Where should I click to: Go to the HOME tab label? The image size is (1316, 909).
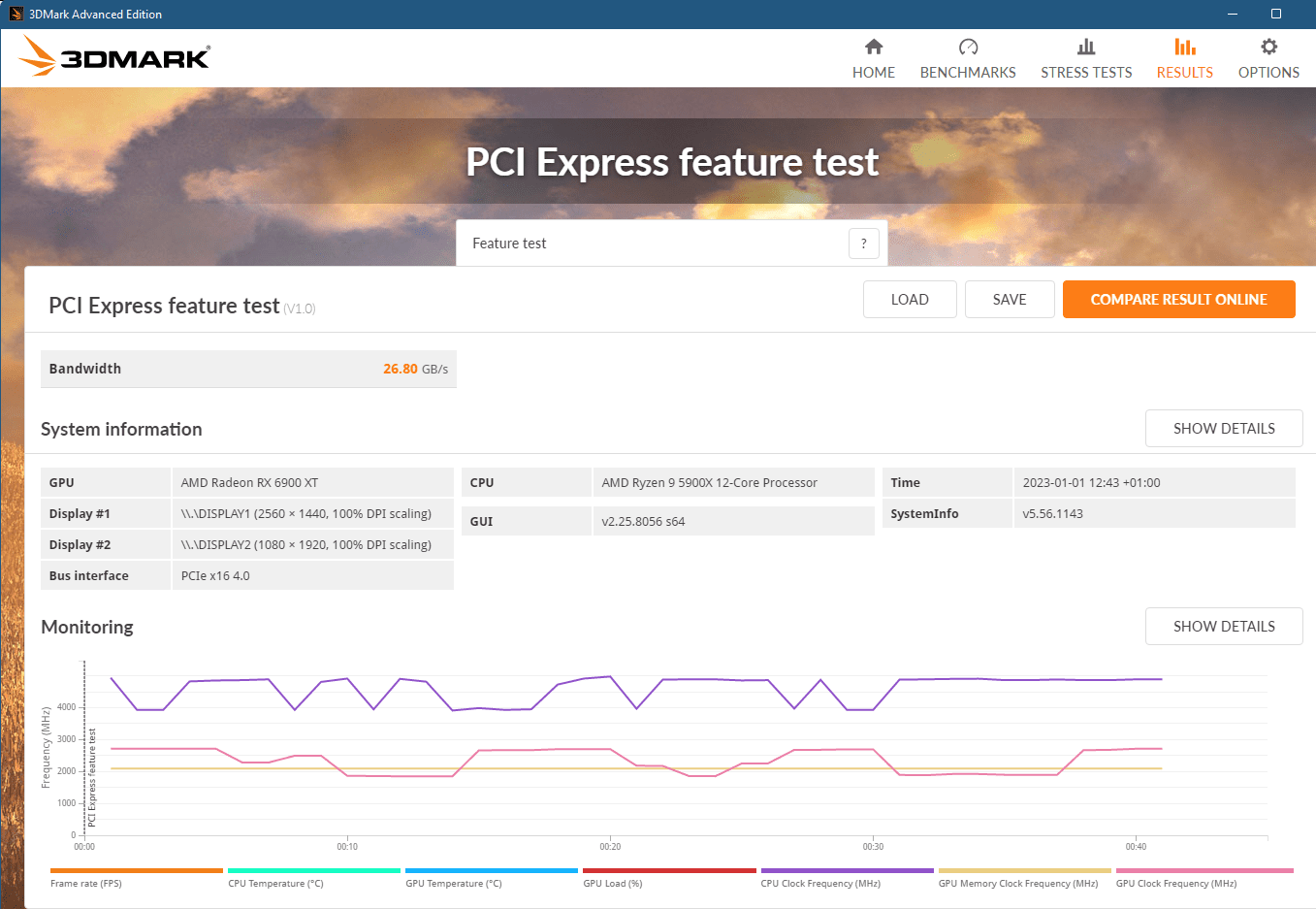874,73
